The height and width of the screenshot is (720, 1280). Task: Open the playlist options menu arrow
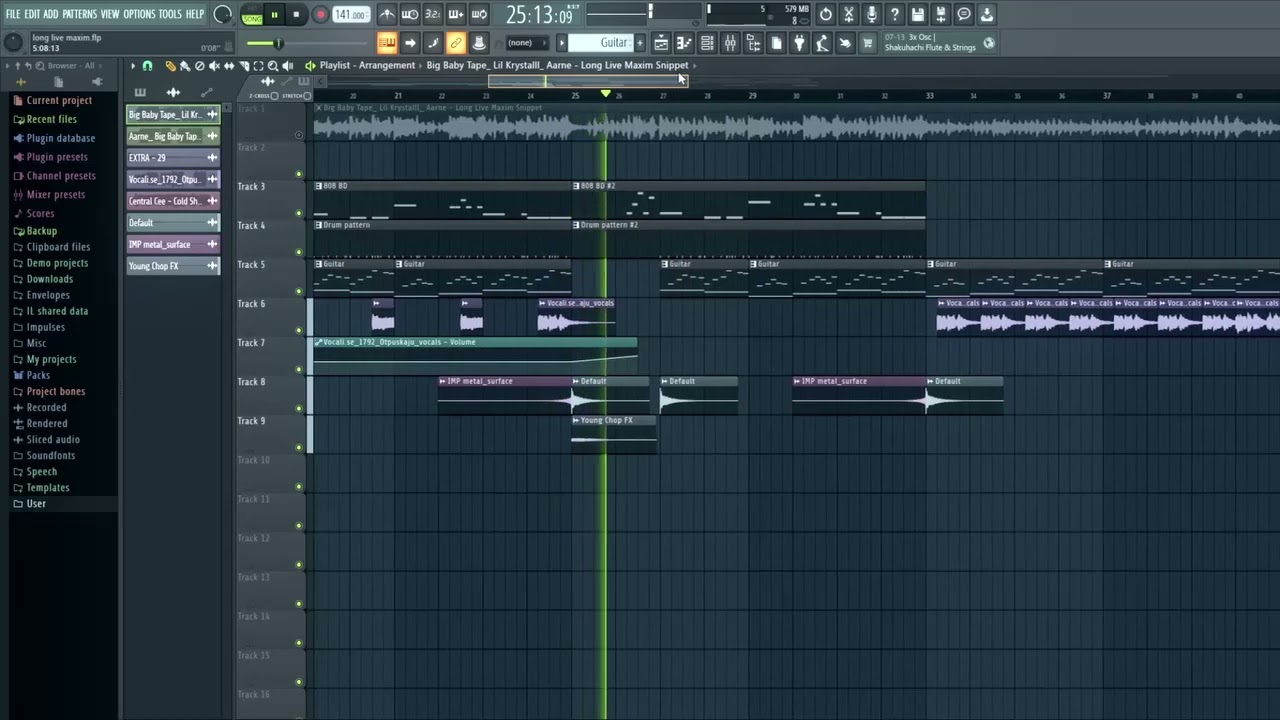click(132, 66)
